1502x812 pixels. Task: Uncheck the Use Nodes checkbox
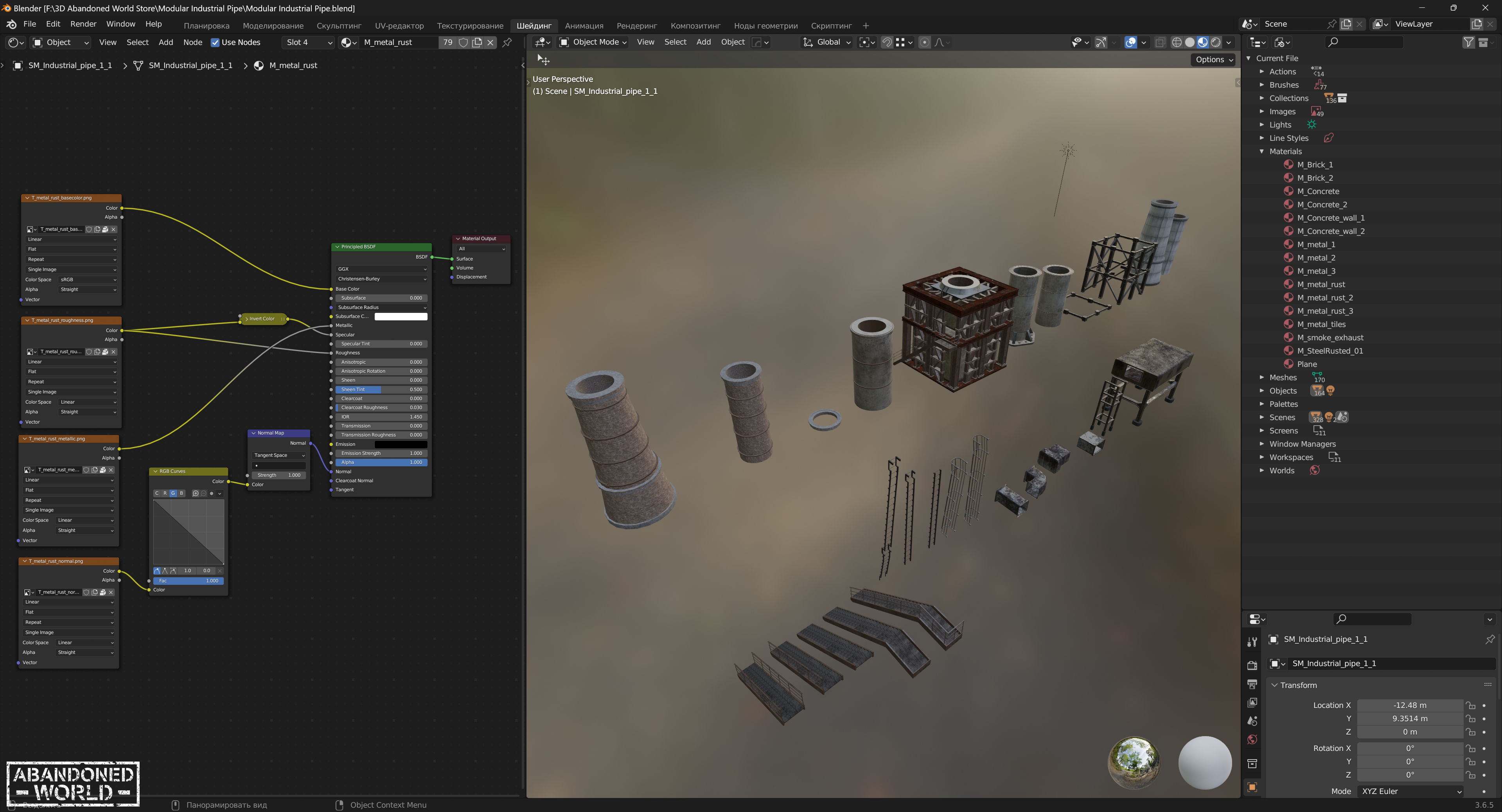(x=215, y=43)
